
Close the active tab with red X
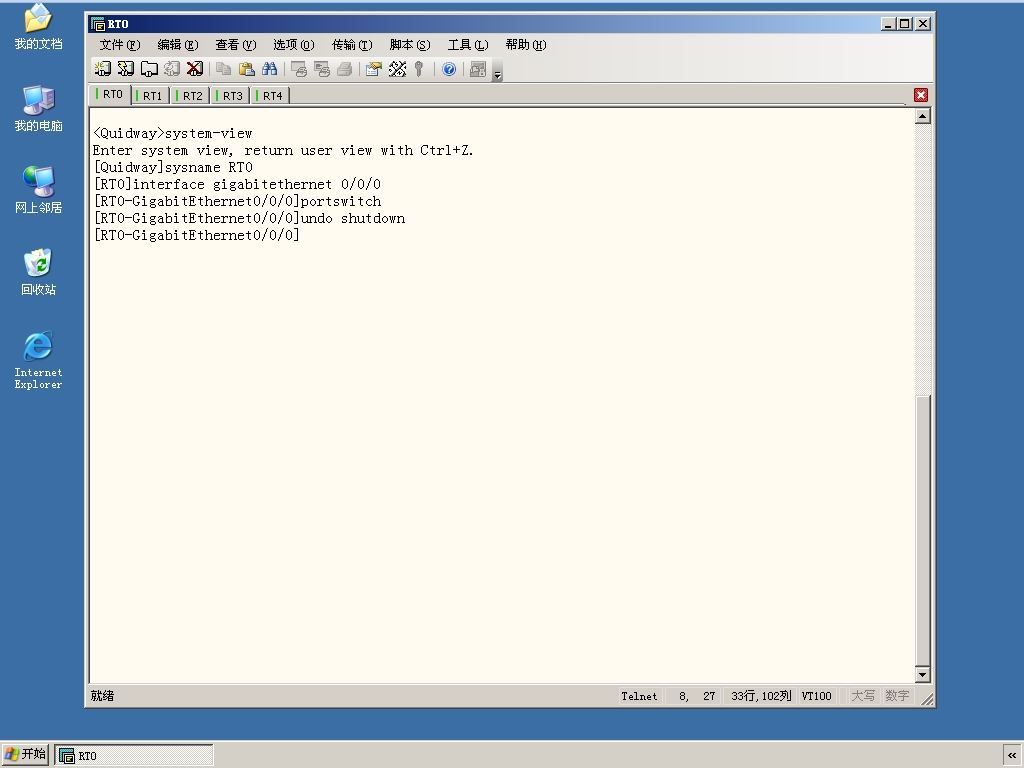click(x=921, y=95)
